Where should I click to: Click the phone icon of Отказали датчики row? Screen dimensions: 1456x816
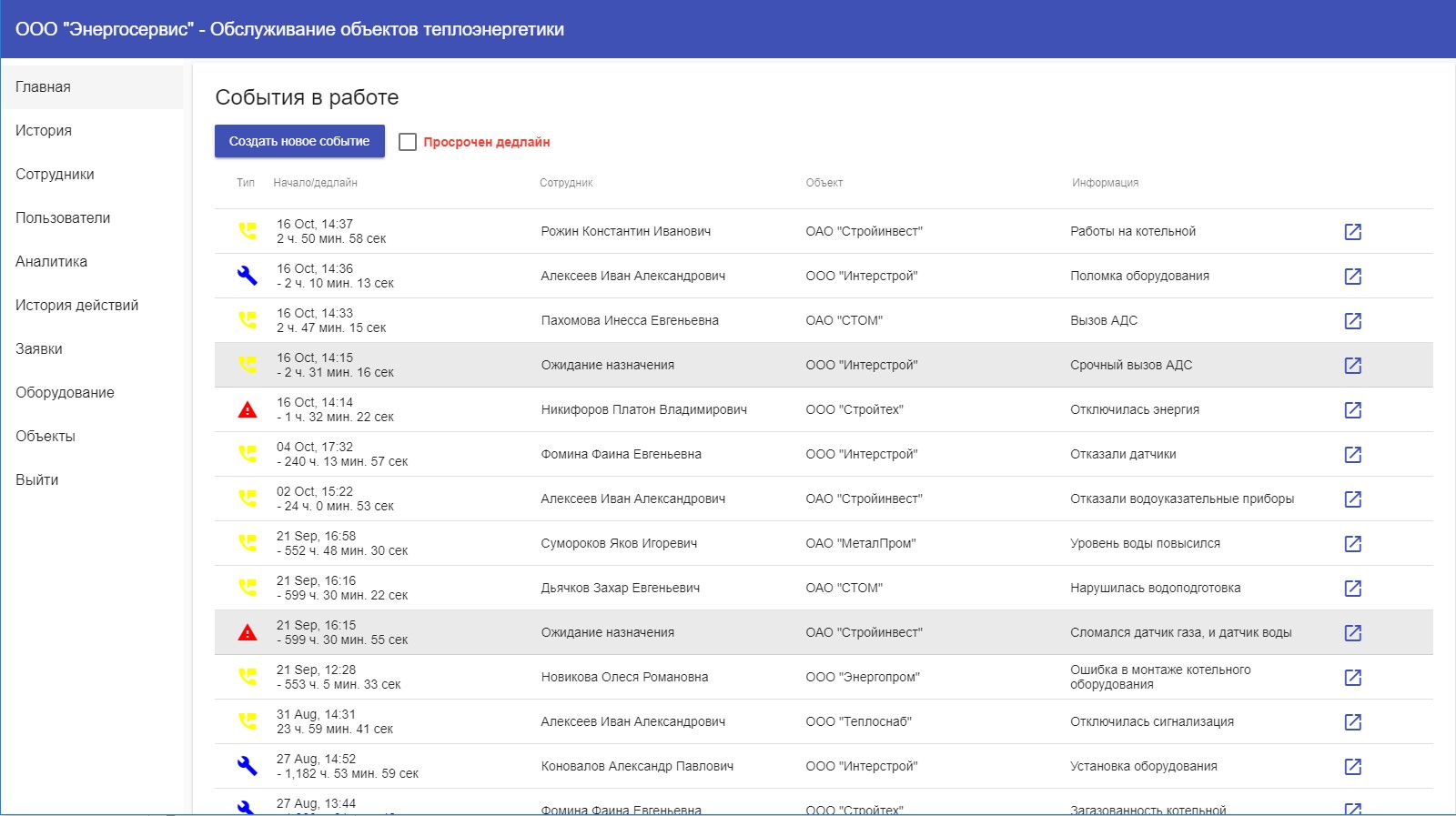pos(248,454)
